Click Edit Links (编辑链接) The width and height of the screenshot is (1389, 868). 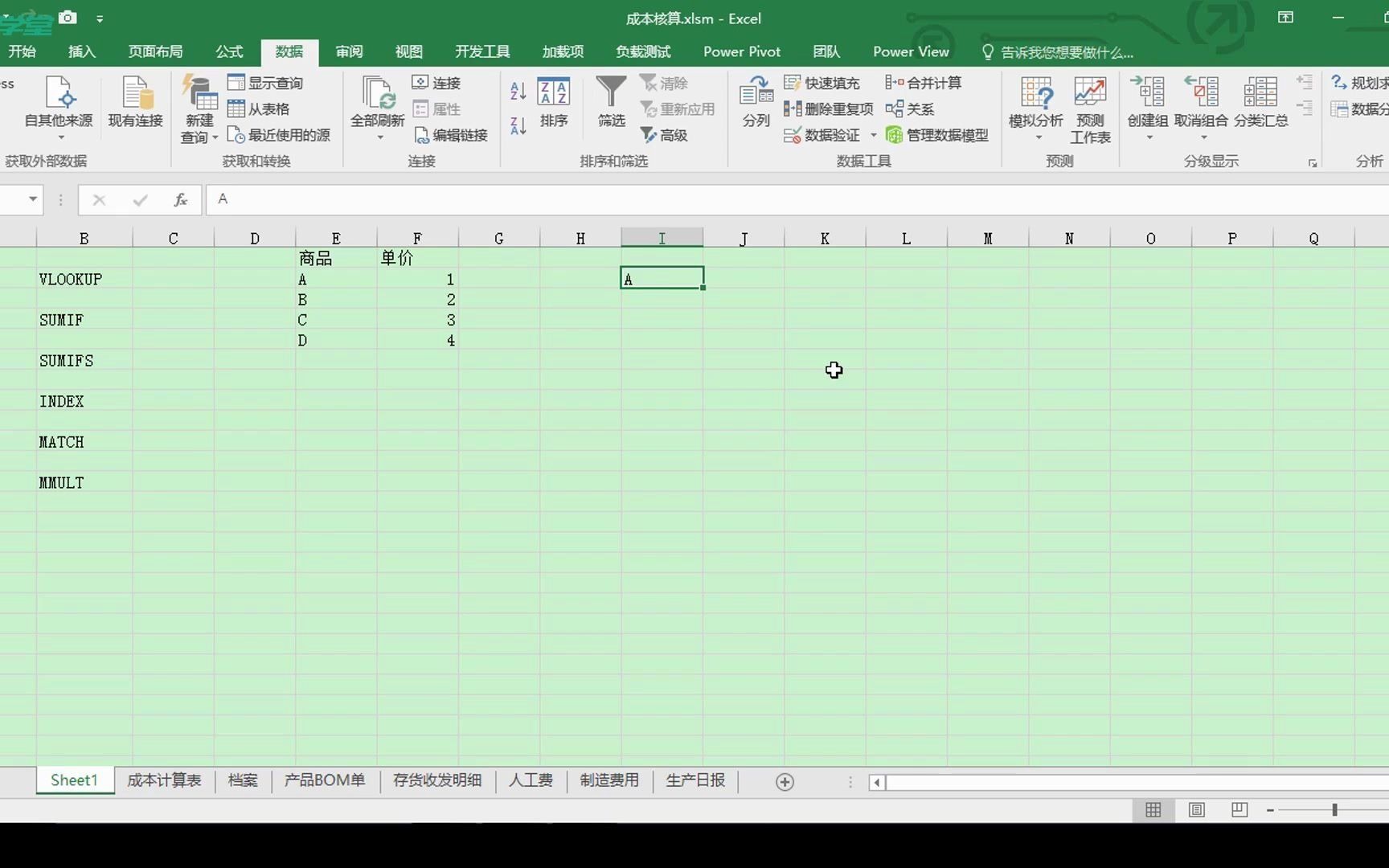click(x=451, y=135)
